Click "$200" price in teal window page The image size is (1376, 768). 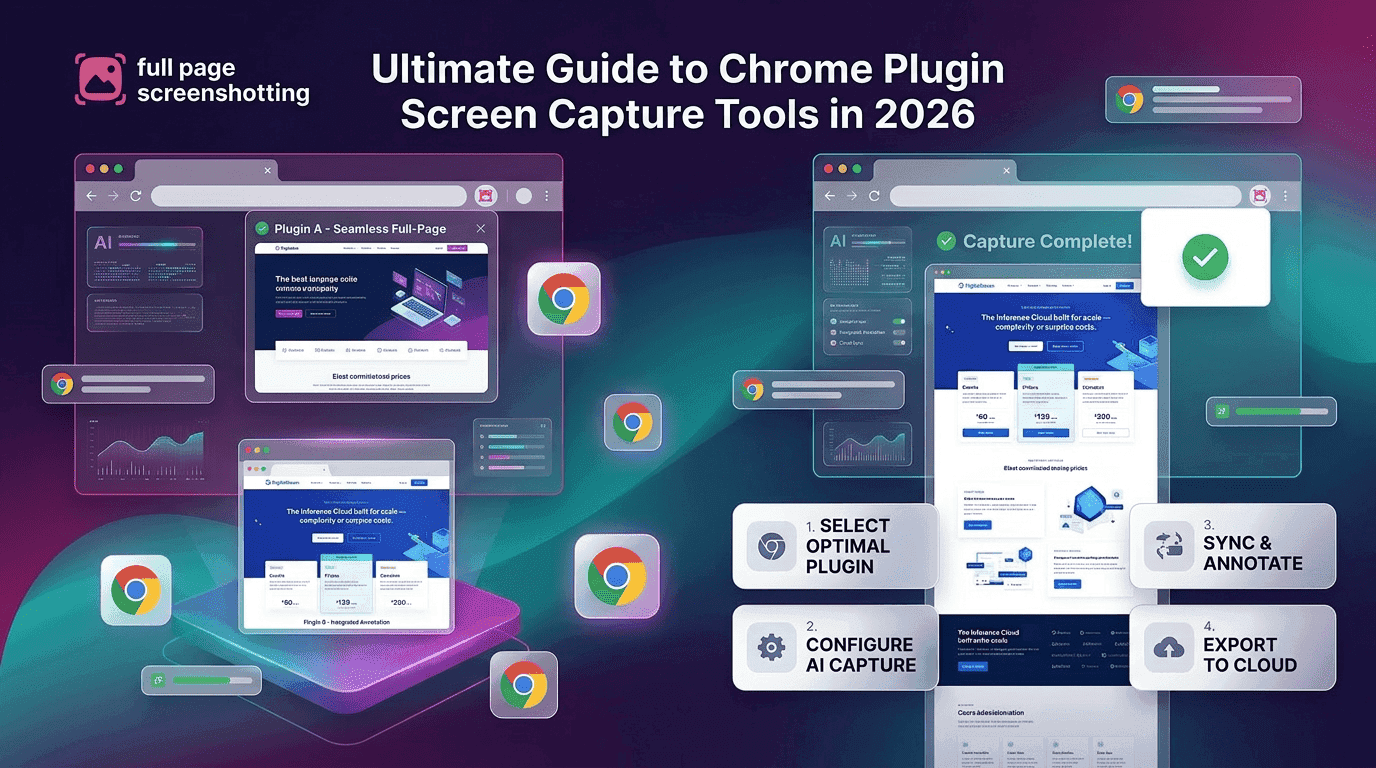click(1104, 415)
